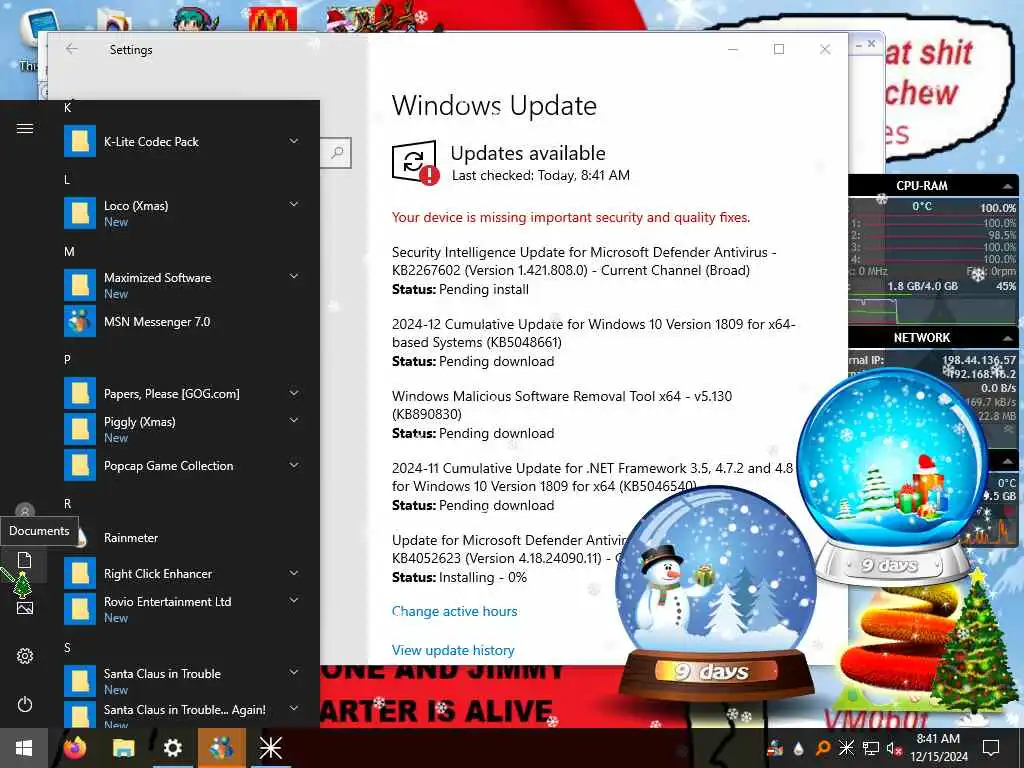Screen dimensions: 1024x768
Task: Open the K-Lite Codec Pack folder icon
Action: [80, 141]
